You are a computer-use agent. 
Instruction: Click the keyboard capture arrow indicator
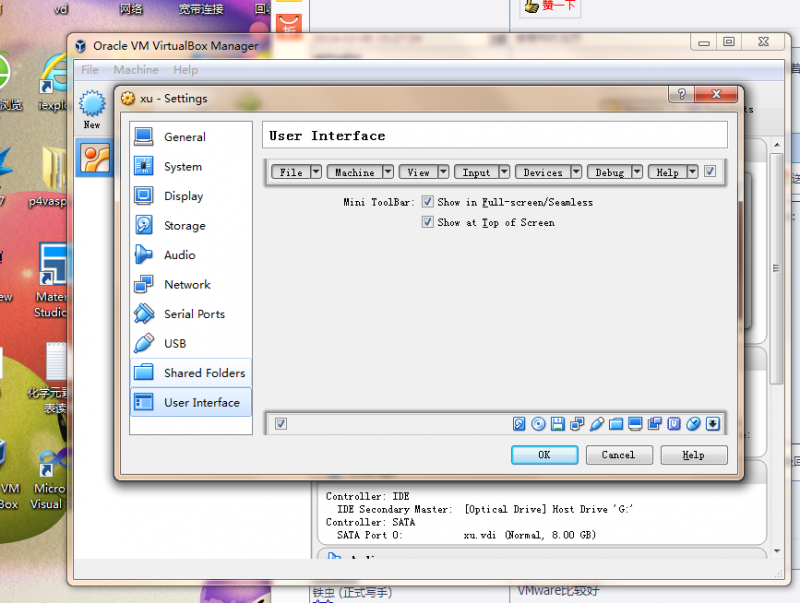tap(713, 424)
